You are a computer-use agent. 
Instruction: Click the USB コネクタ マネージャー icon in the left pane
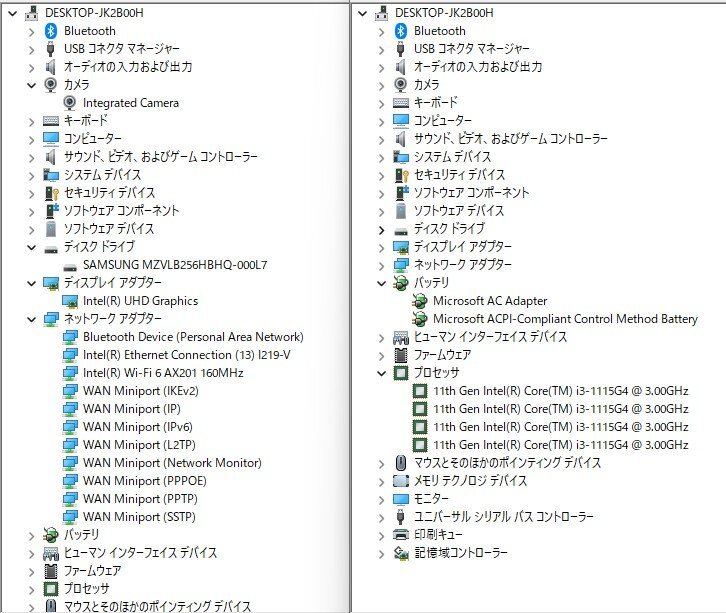click(x=50, y=49)
